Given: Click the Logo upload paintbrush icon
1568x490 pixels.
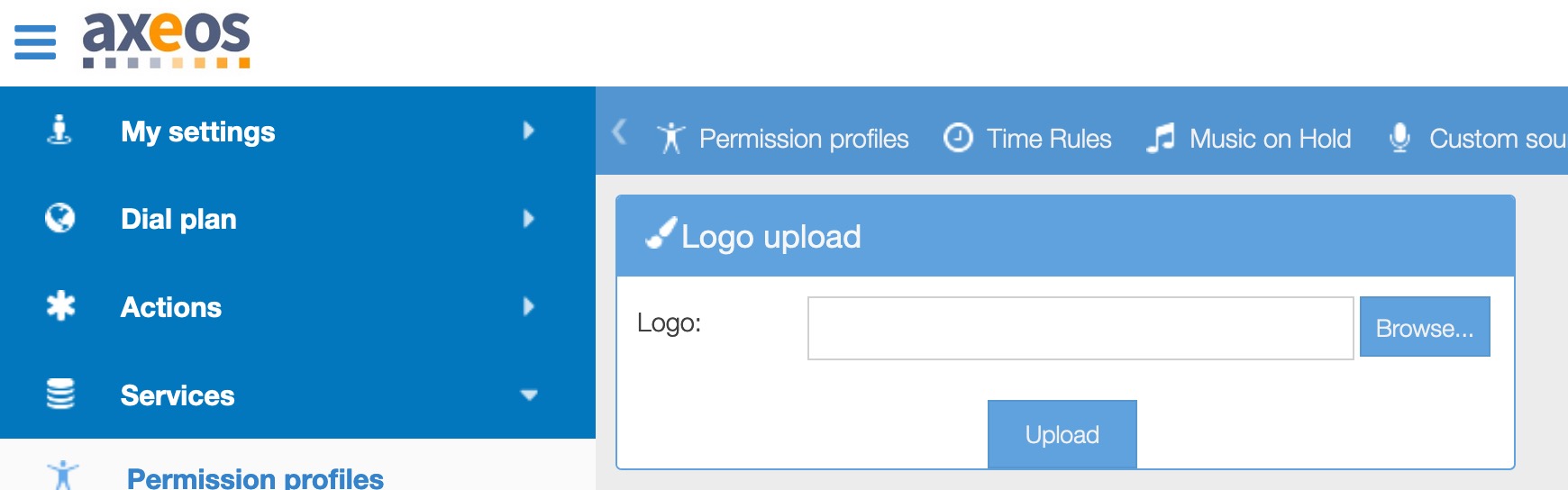Looking at the screenshot, I should point(661,233).
